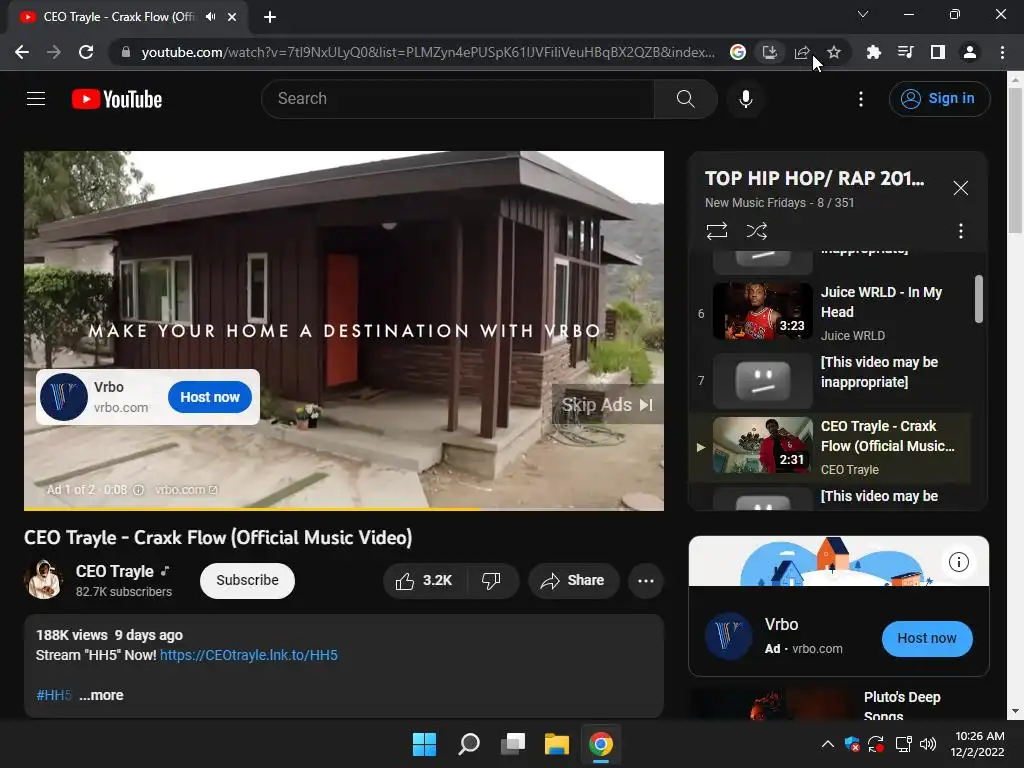Open Chrome profile avatar

[x=970, y=52]
